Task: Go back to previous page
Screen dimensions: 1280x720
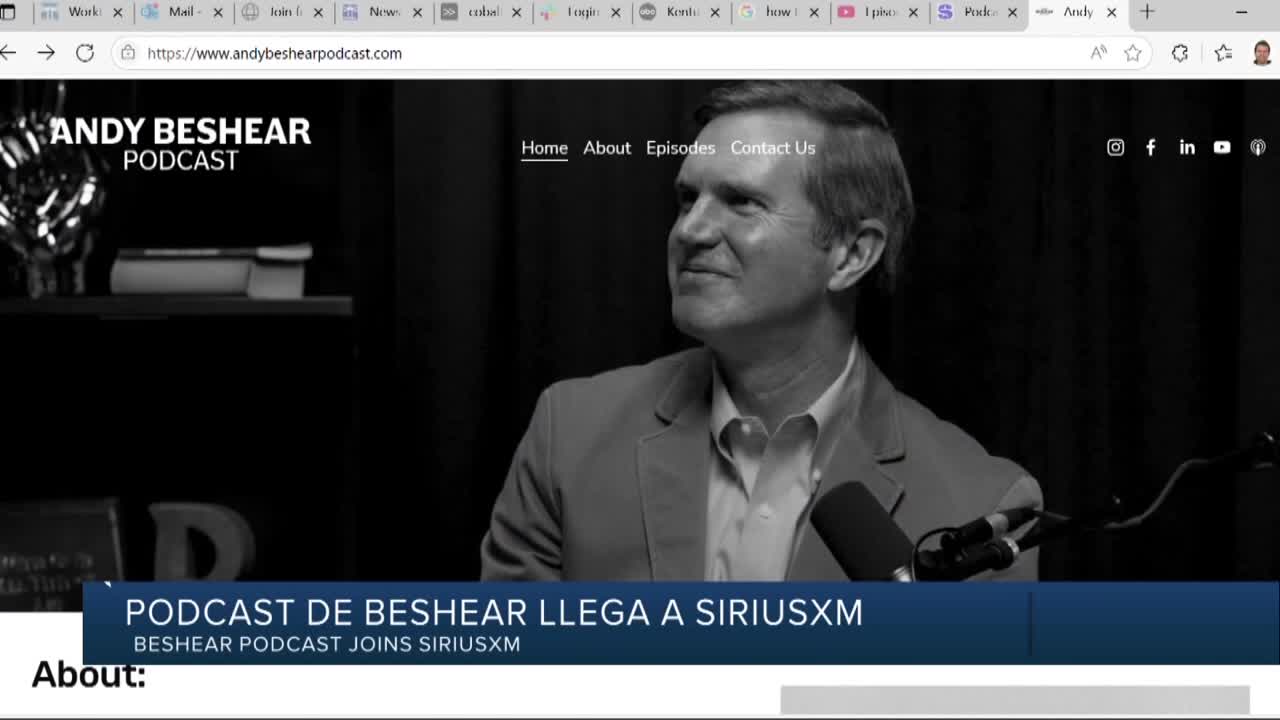Action: [8, 53]
